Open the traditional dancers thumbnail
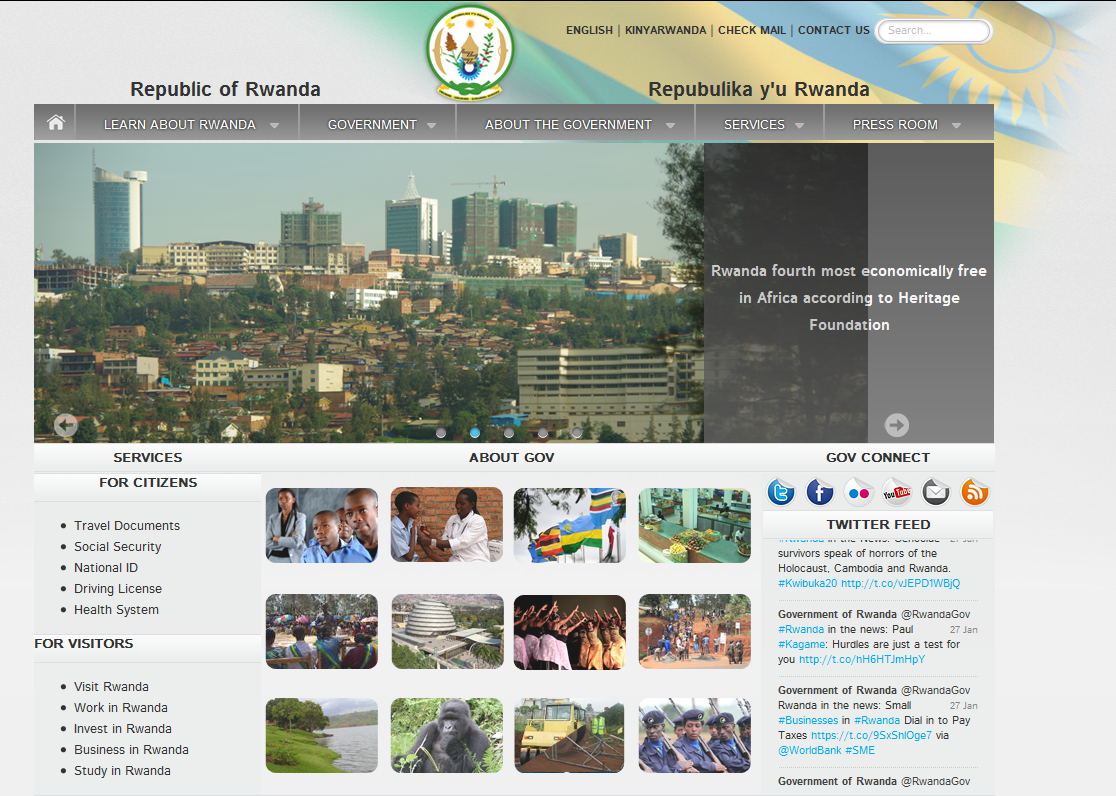1116x796 pixels. [x=569, y=632]
